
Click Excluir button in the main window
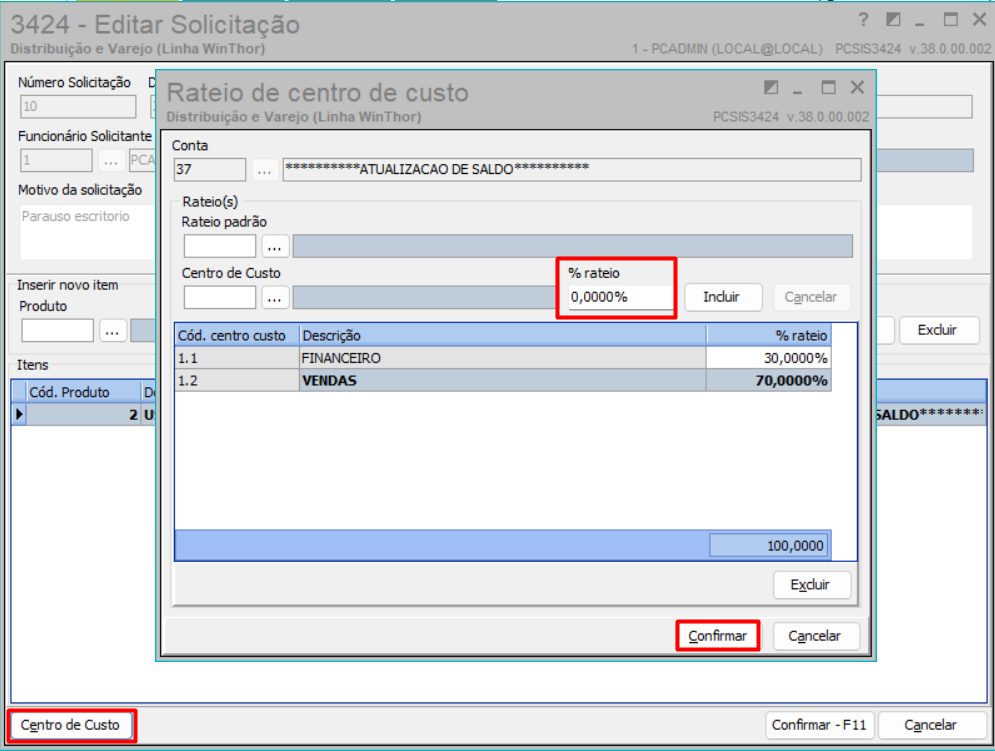pyautogui.click(x=938, y=330)
